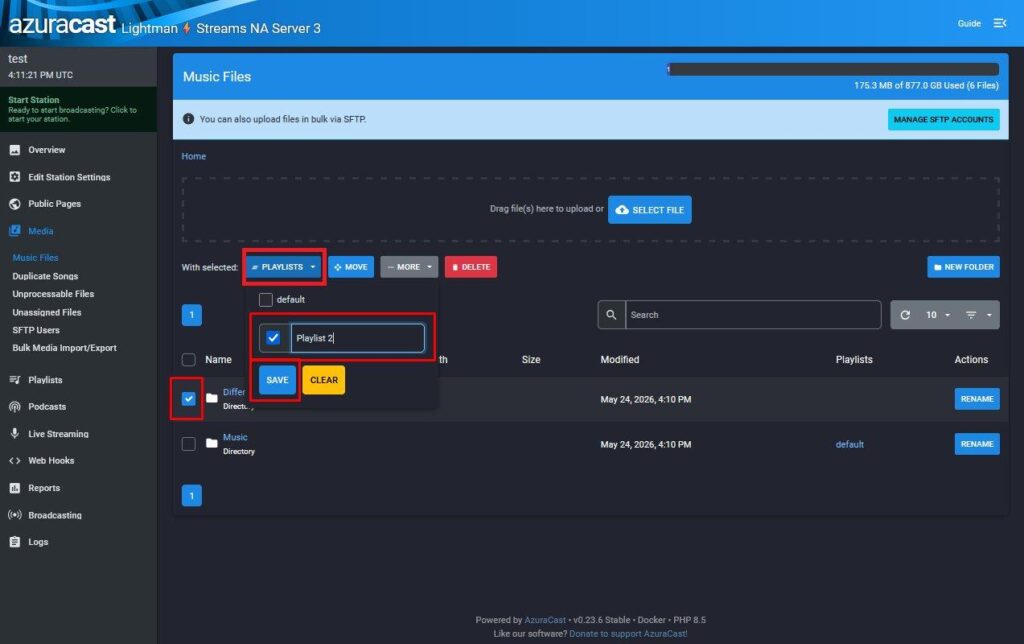Image resolution: width=1024 pixels, height=644 pixels.
Task: Tick the Music directory row checkbox
Action: (x=189, y=444)
